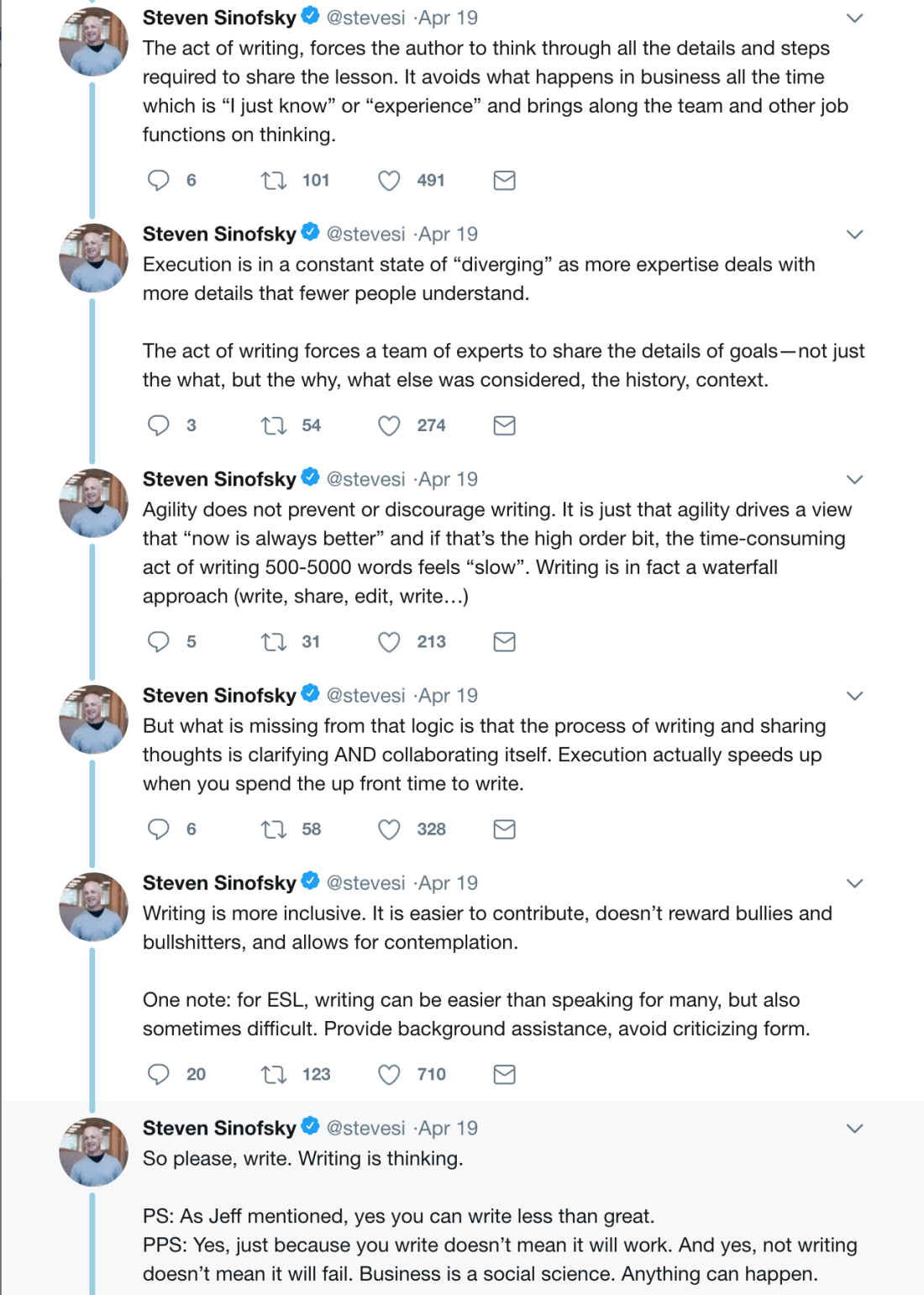Open the dropdown menu on the first tweet

855,17
